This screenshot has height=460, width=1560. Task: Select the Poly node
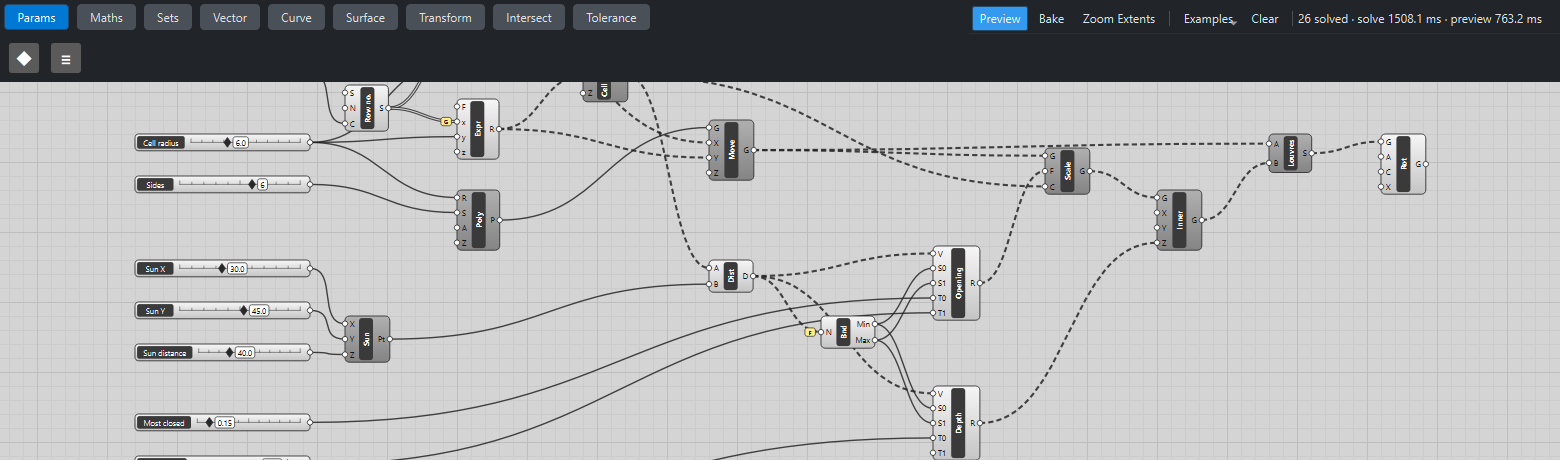coord(478,220)
